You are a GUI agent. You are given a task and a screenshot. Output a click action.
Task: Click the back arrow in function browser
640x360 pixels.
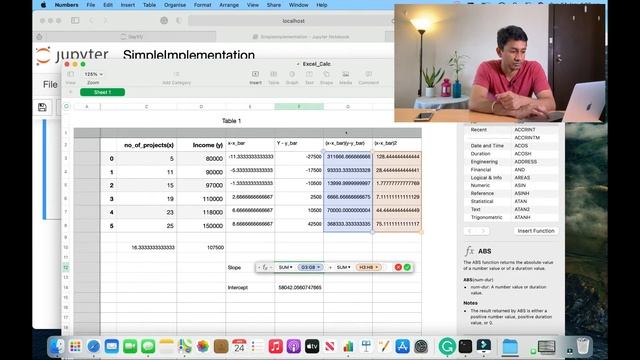(470, 231)
